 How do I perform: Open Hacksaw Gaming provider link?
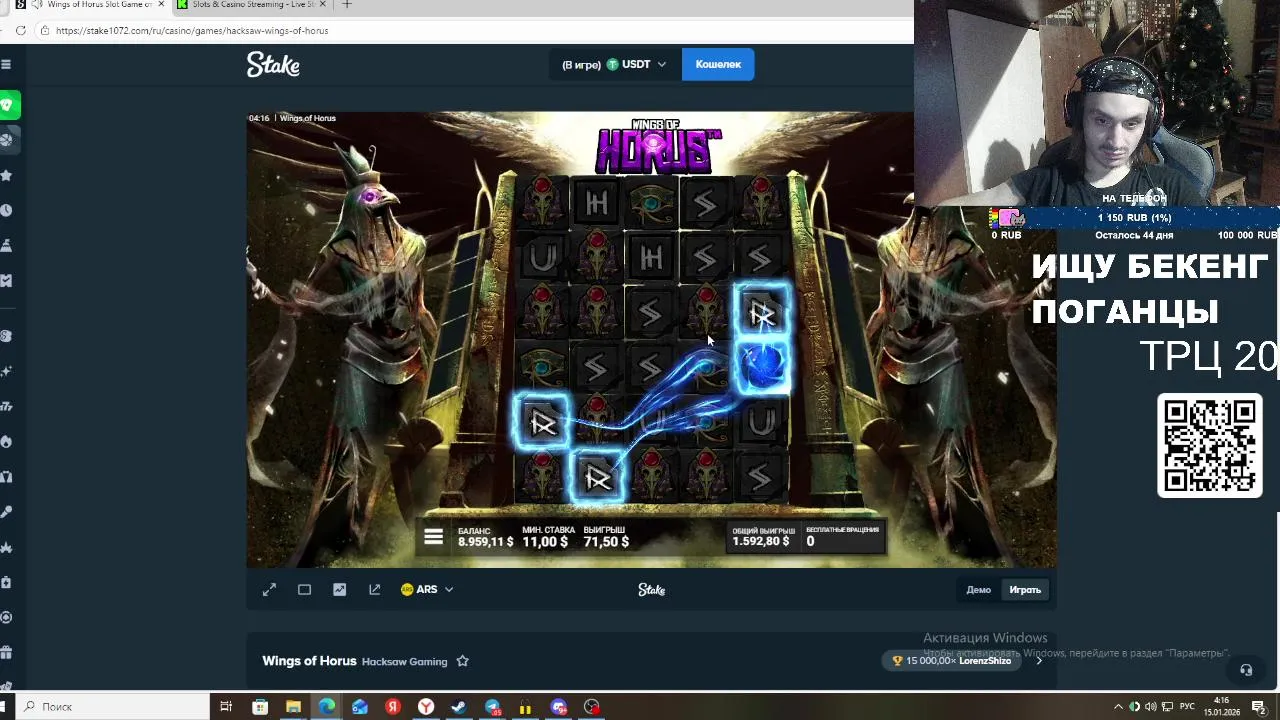(404, 661)
